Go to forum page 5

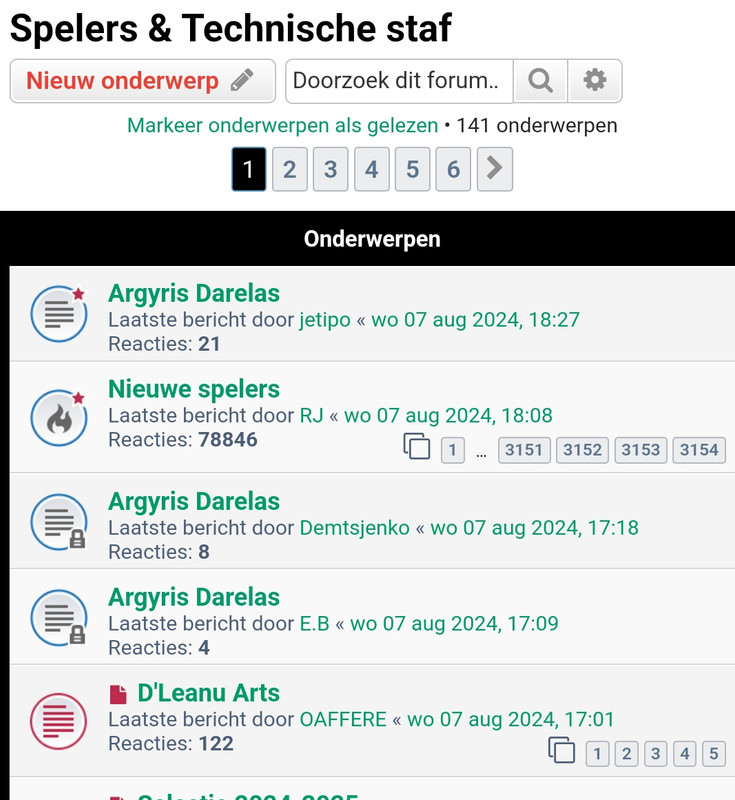click(x=413, y=169)
